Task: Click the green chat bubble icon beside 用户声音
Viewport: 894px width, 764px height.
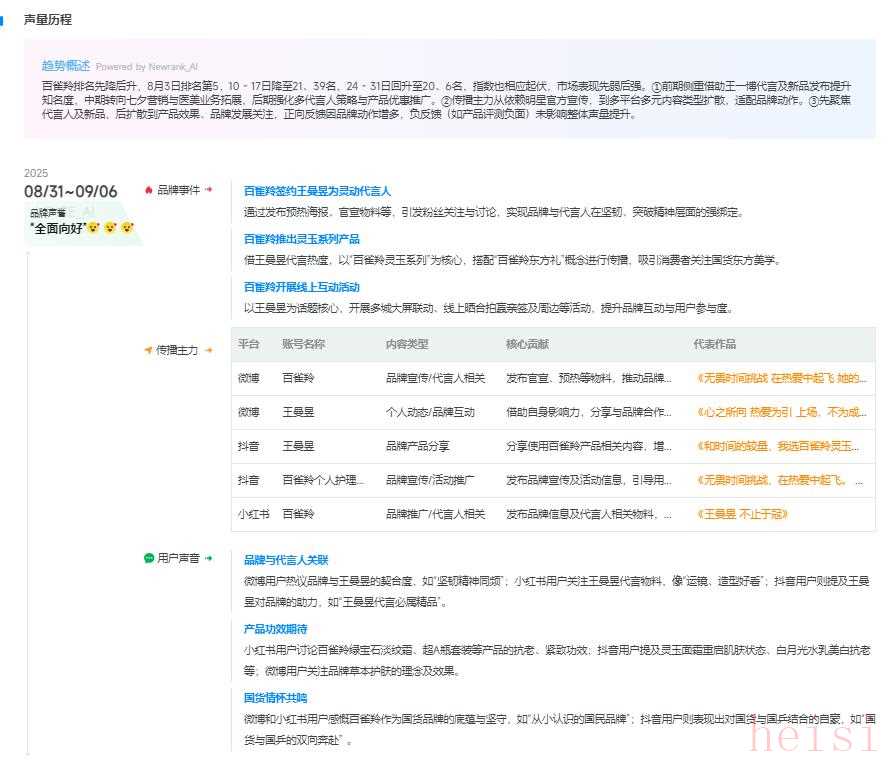Action: (149, 559)
